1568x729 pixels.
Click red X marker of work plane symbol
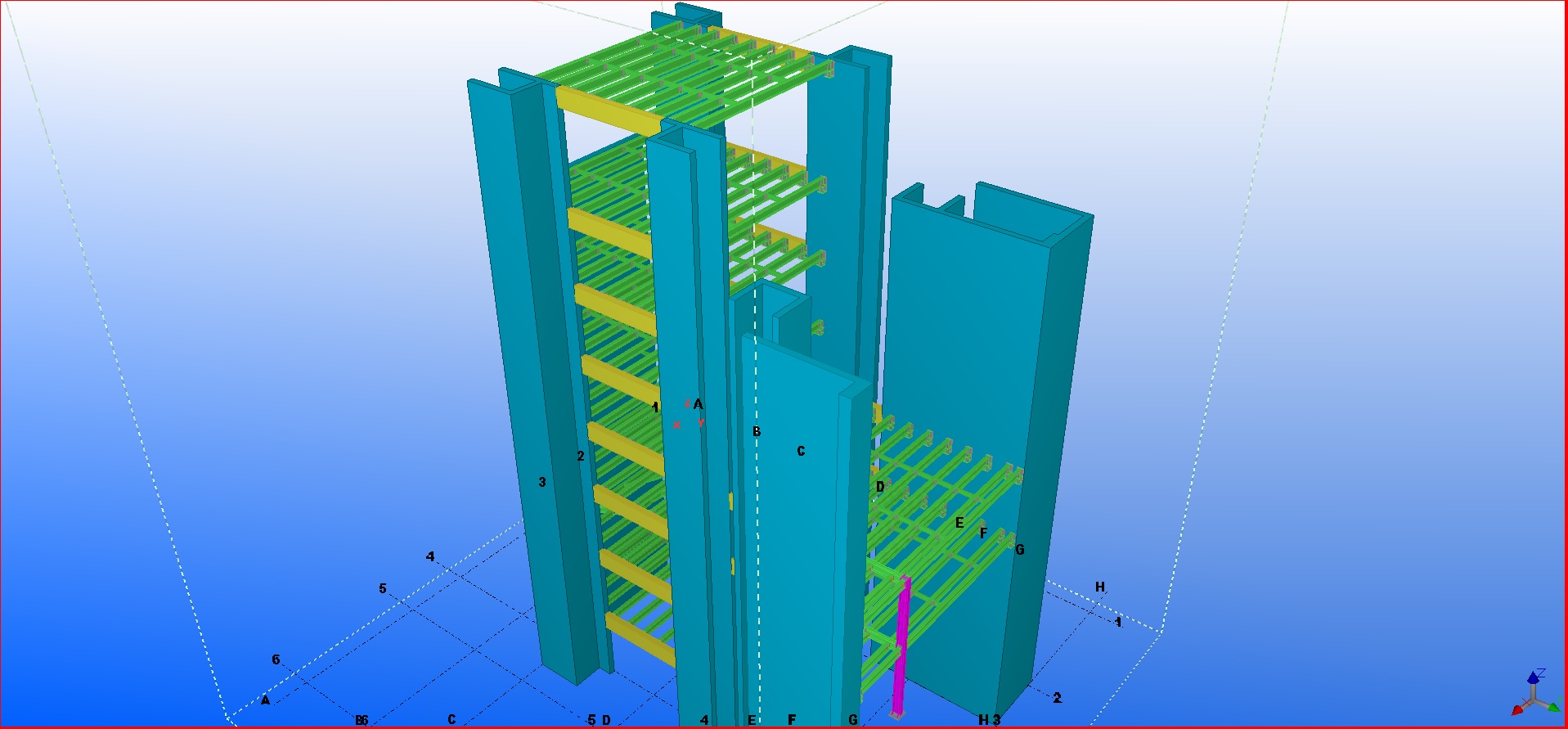[x=676, y=425]
